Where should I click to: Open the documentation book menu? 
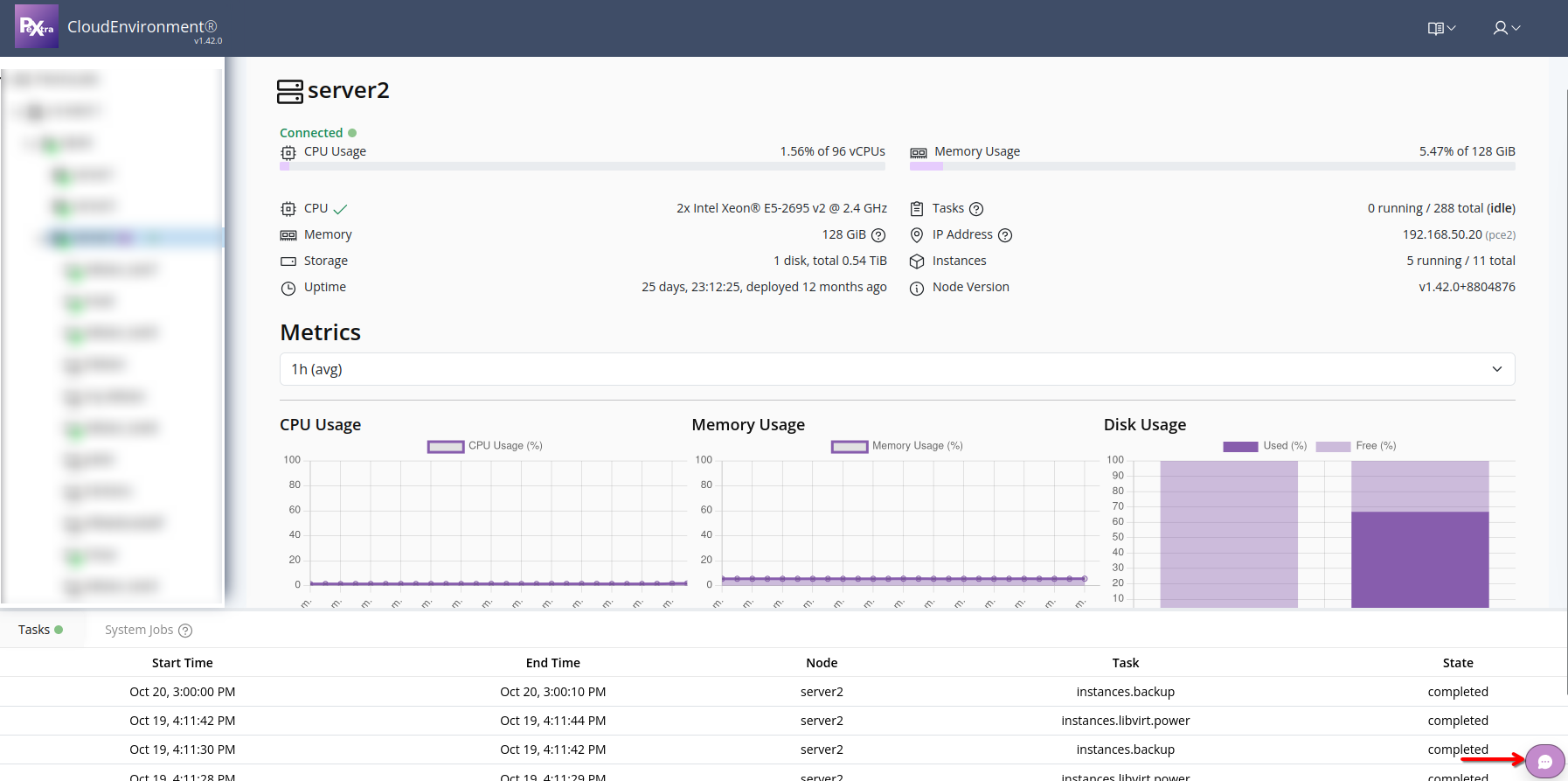tap(1440, 28)
